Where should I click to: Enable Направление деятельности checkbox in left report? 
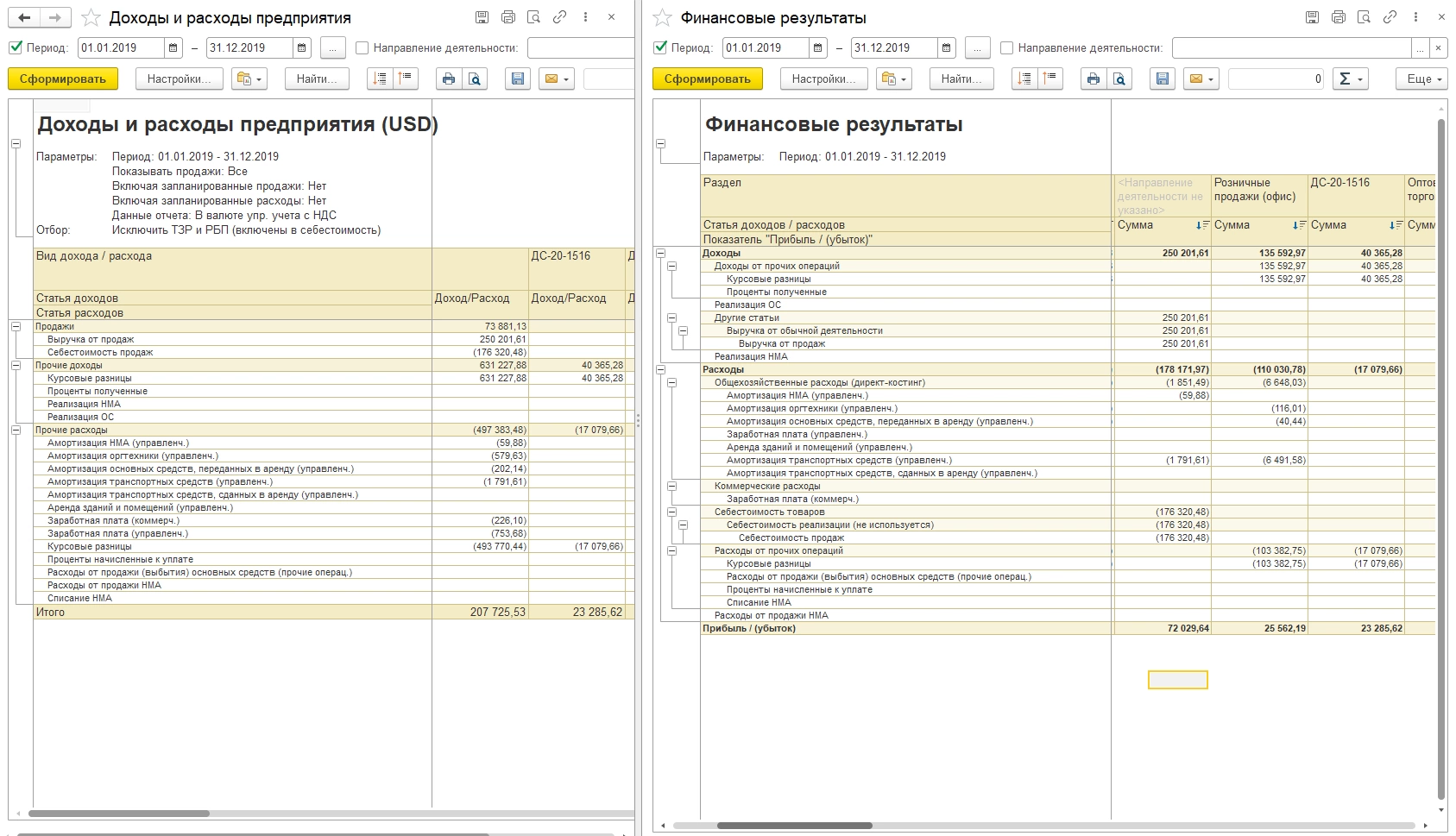coord(362,48)
